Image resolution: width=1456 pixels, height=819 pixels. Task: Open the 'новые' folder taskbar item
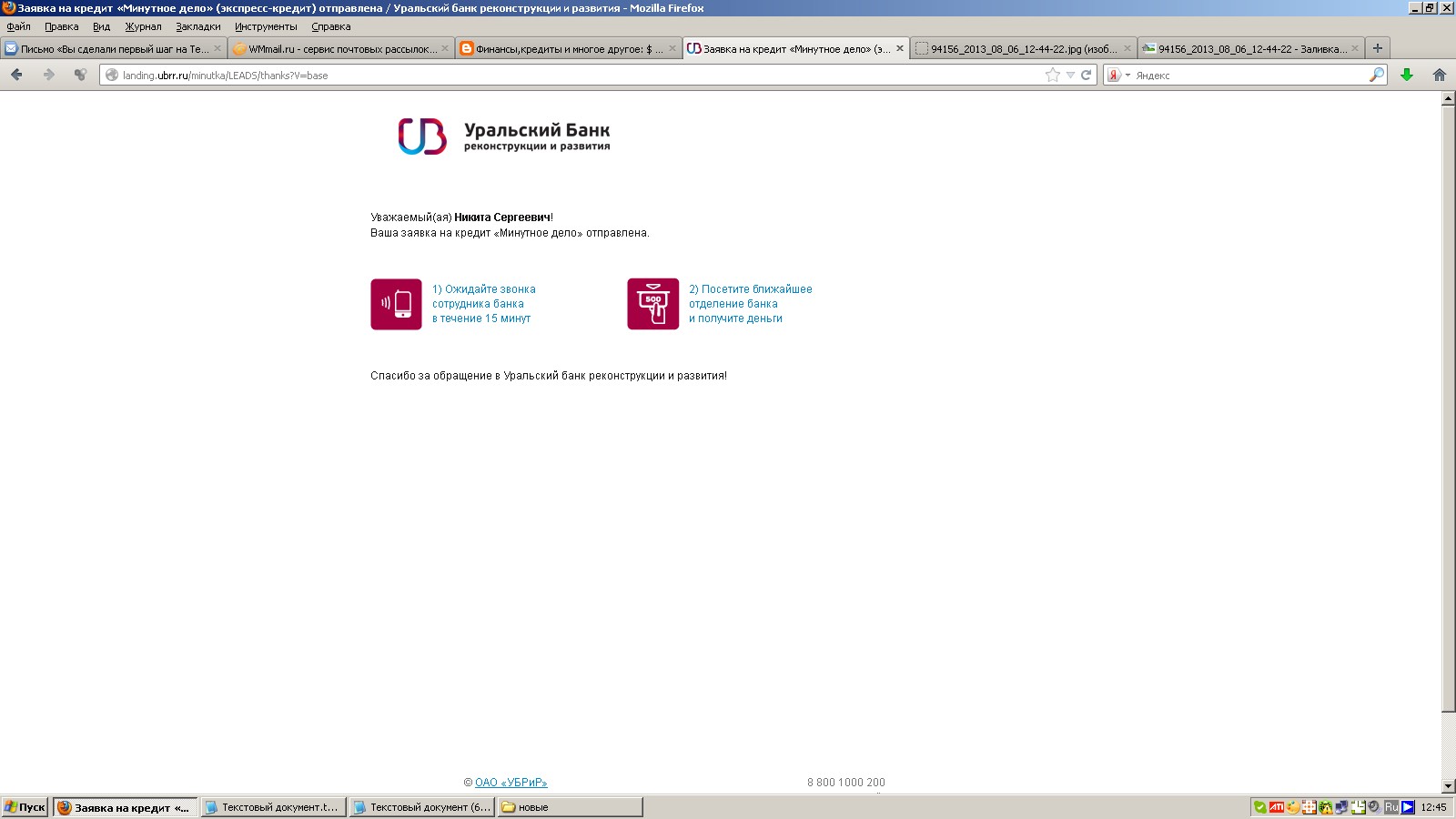pos(571,807)
